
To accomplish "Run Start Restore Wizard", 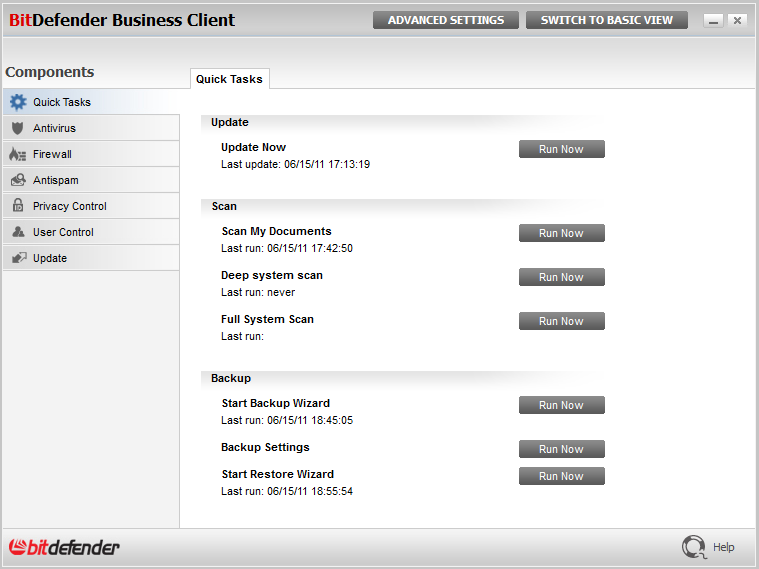I will pos(562,476).
